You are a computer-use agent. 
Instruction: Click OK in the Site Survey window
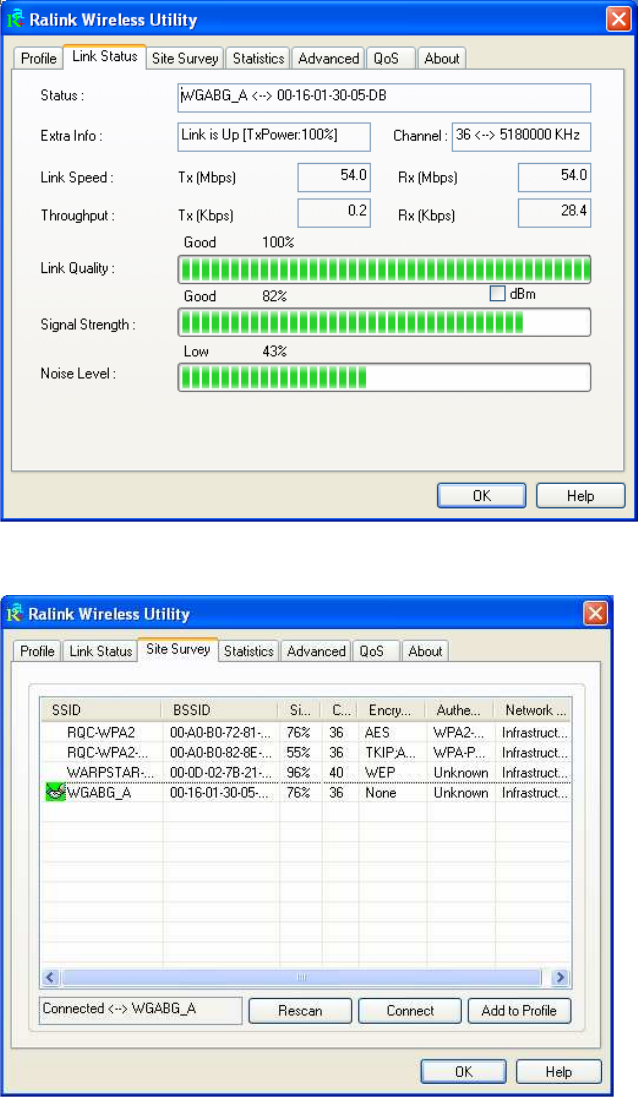click(x=463, y=1071)
